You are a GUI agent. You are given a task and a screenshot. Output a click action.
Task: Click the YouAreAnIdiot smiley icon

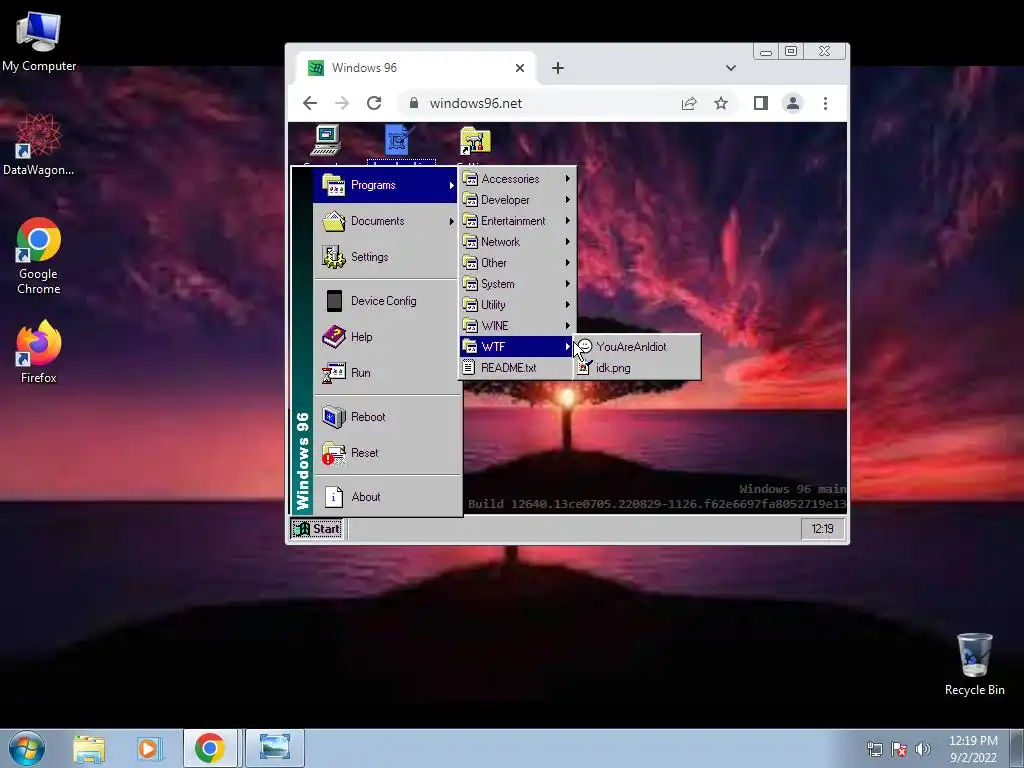point(584,347)
